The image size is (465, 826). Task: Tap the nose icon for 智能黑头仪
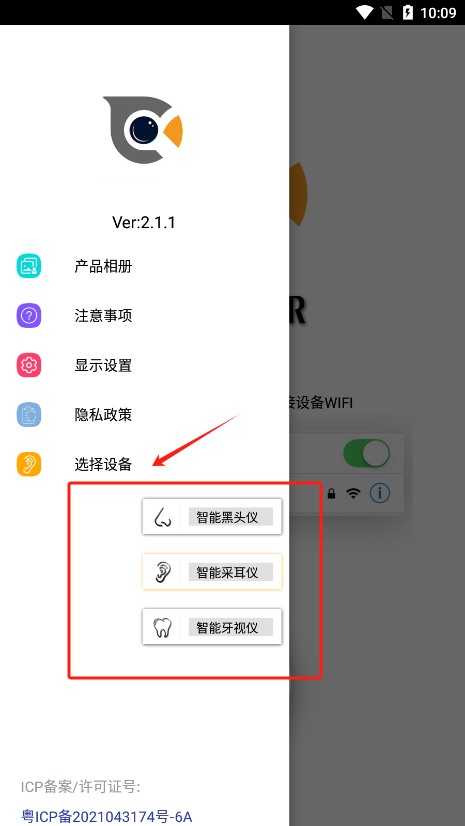[x=162, y=517]
